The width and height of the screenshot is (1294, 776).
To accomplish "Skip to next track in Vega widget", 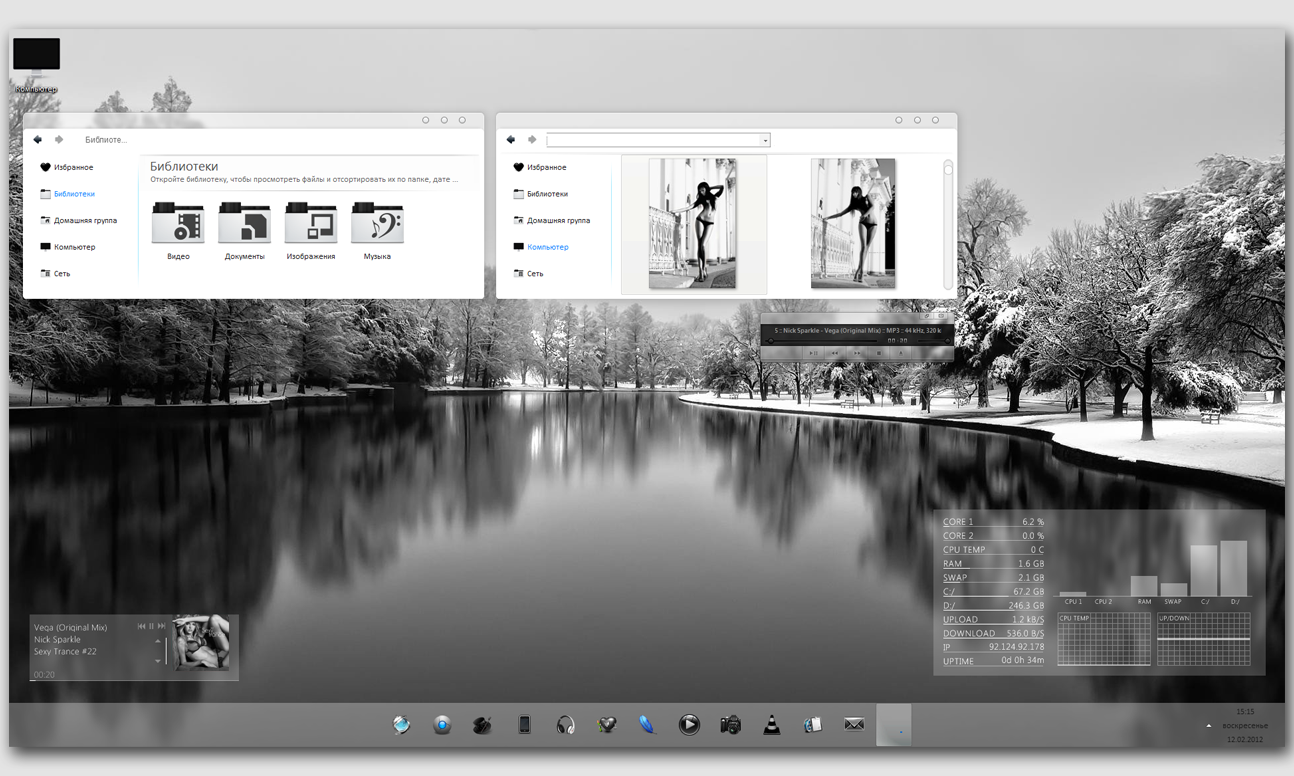I will pyautogui.click(x=161, y=626).
